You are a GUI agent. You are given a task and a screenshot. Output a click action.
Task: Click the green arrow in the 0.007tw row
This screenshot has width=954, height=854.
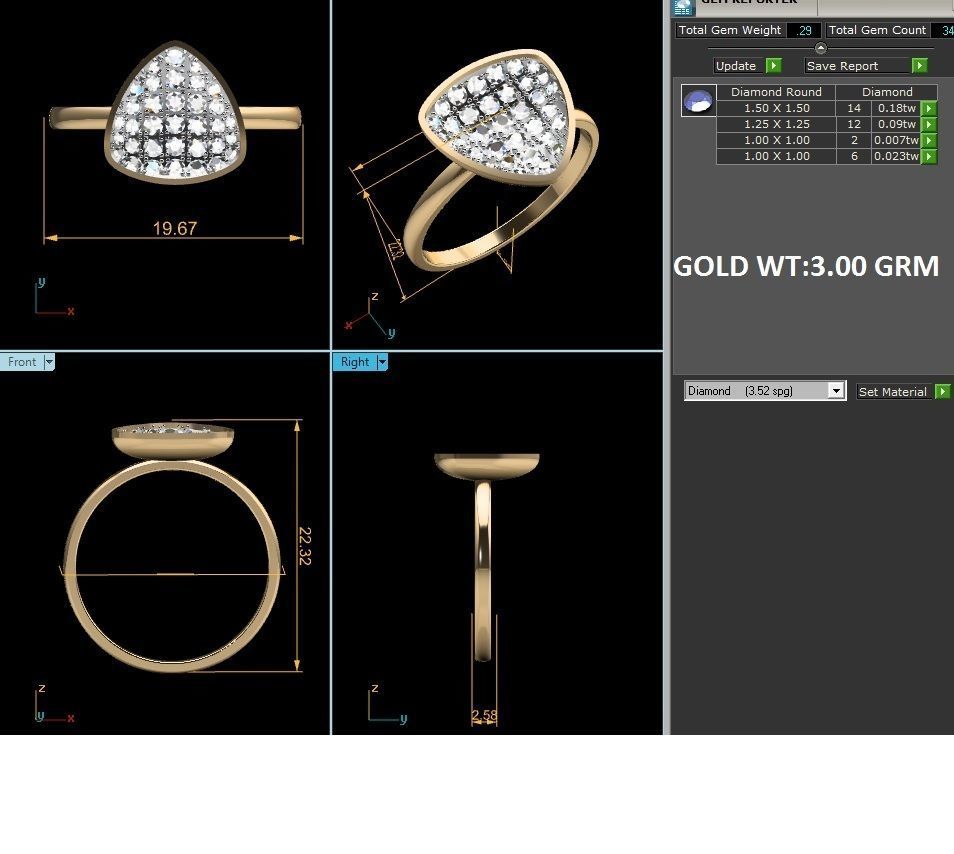coord(928,141)
